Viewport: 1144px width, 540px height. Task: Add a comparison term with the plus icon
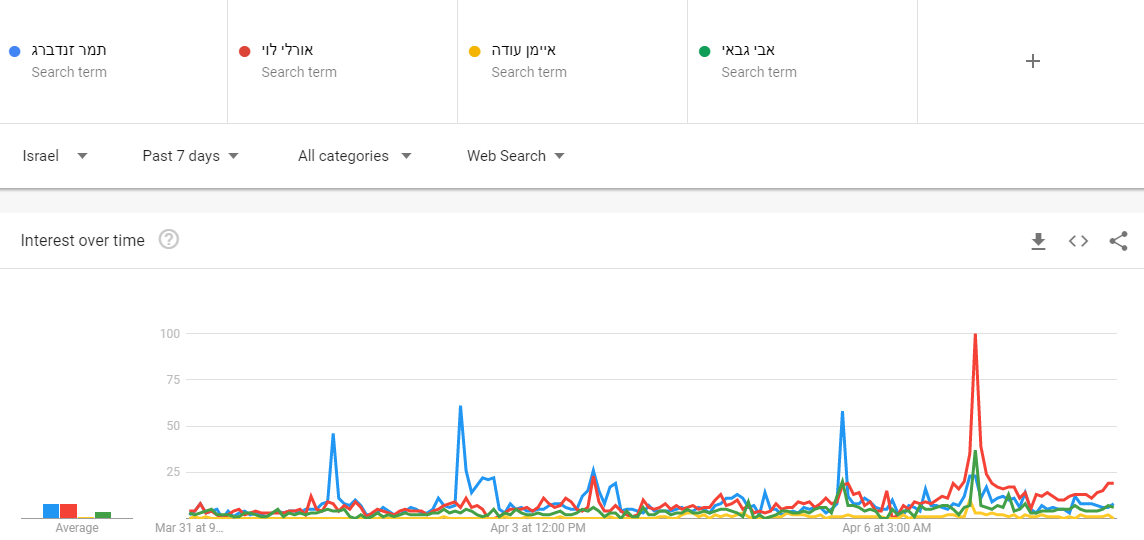tap(1033, 61)
